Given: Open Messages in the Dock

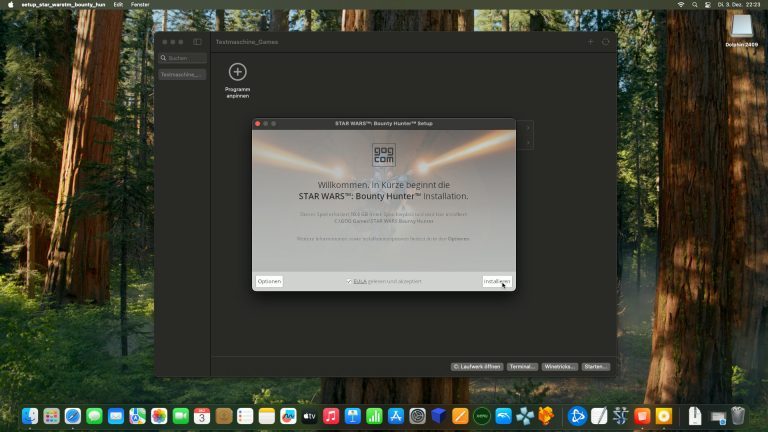Looking at the screenshot, I should pyautogui.click(x=95, y=416).
